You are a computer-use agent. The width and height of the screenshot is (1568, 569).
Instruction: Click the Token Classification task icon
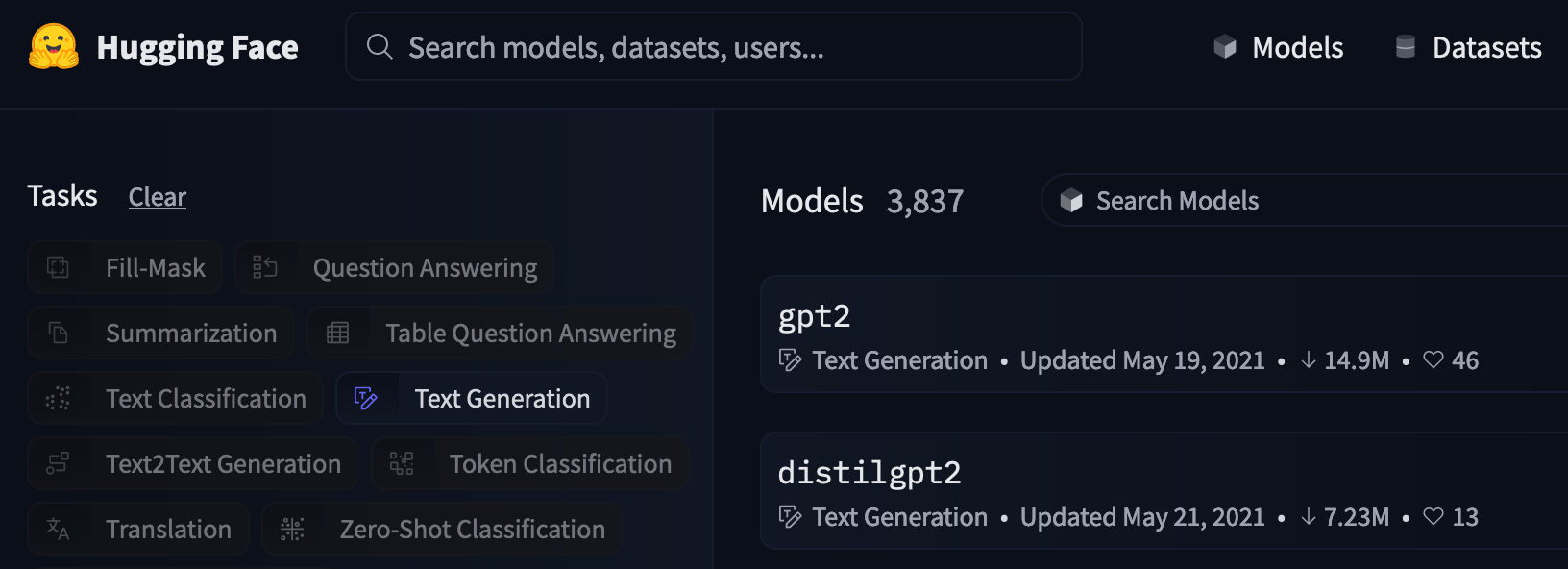(x=402, y=463)
